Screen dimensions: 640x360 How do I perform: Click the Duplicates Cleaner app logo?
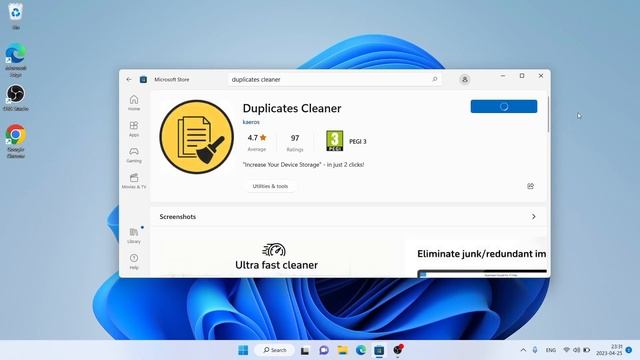(x=196, y=137)
